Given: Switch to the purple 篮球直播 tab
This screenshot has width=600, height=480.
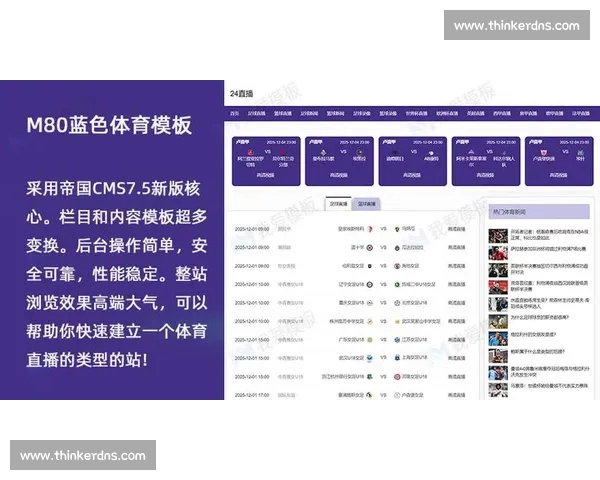Looking at the screenshot, I should coord(367,204).
